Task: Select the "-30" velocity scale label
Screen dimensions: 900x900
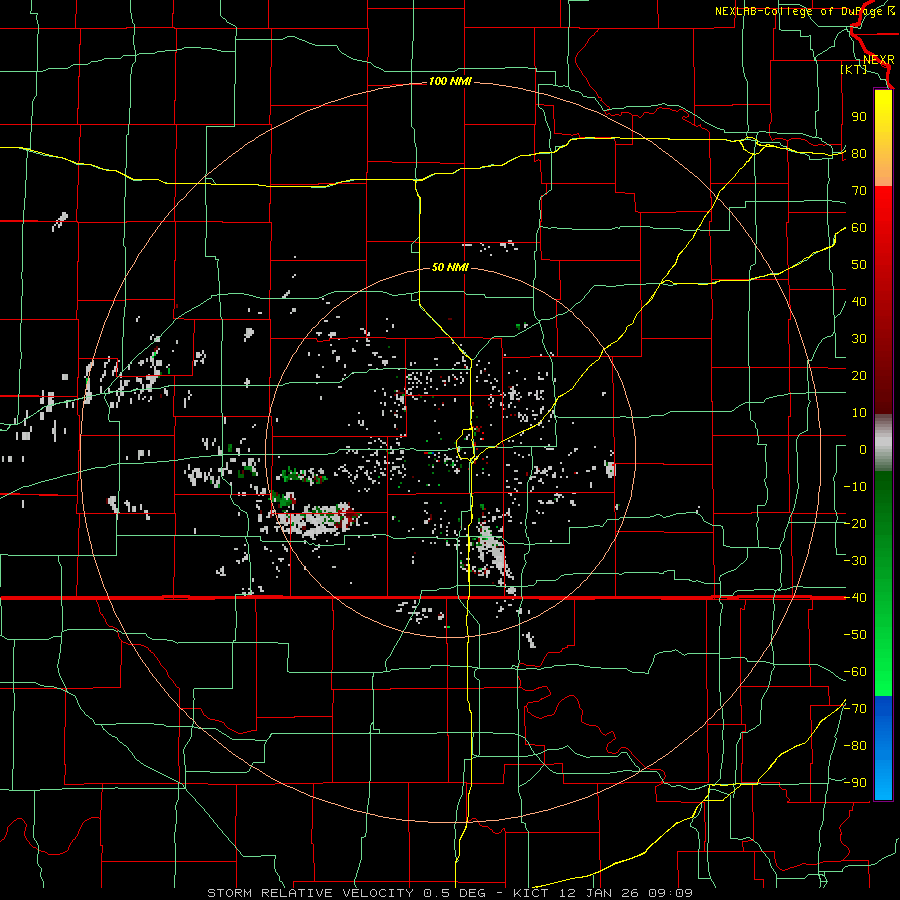Action: pyautogui.click(x=855, y=561)
